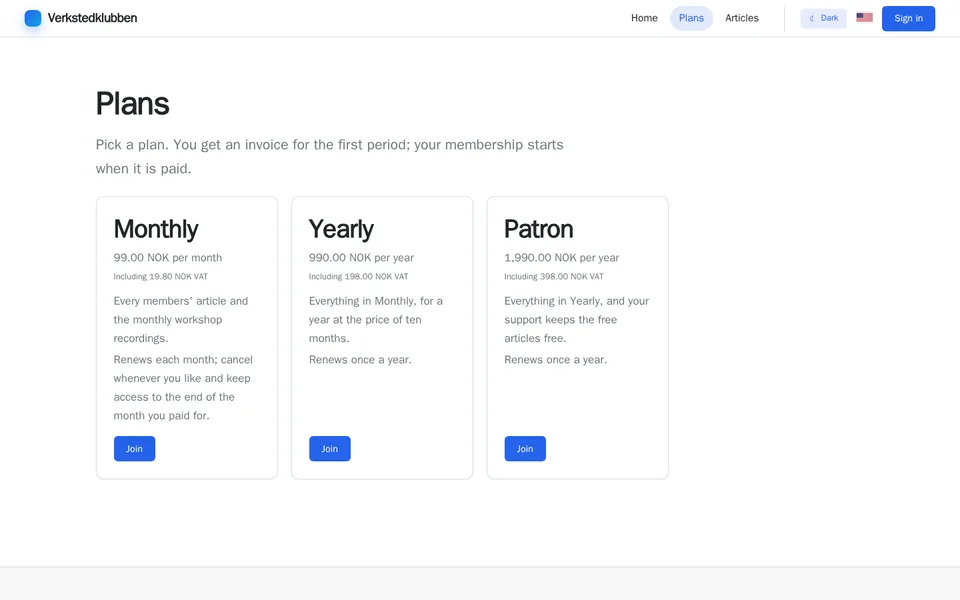The height and width of the screenshot is (600, 960).
Task: Click the Plans page heading
Action: pos(132,103)
